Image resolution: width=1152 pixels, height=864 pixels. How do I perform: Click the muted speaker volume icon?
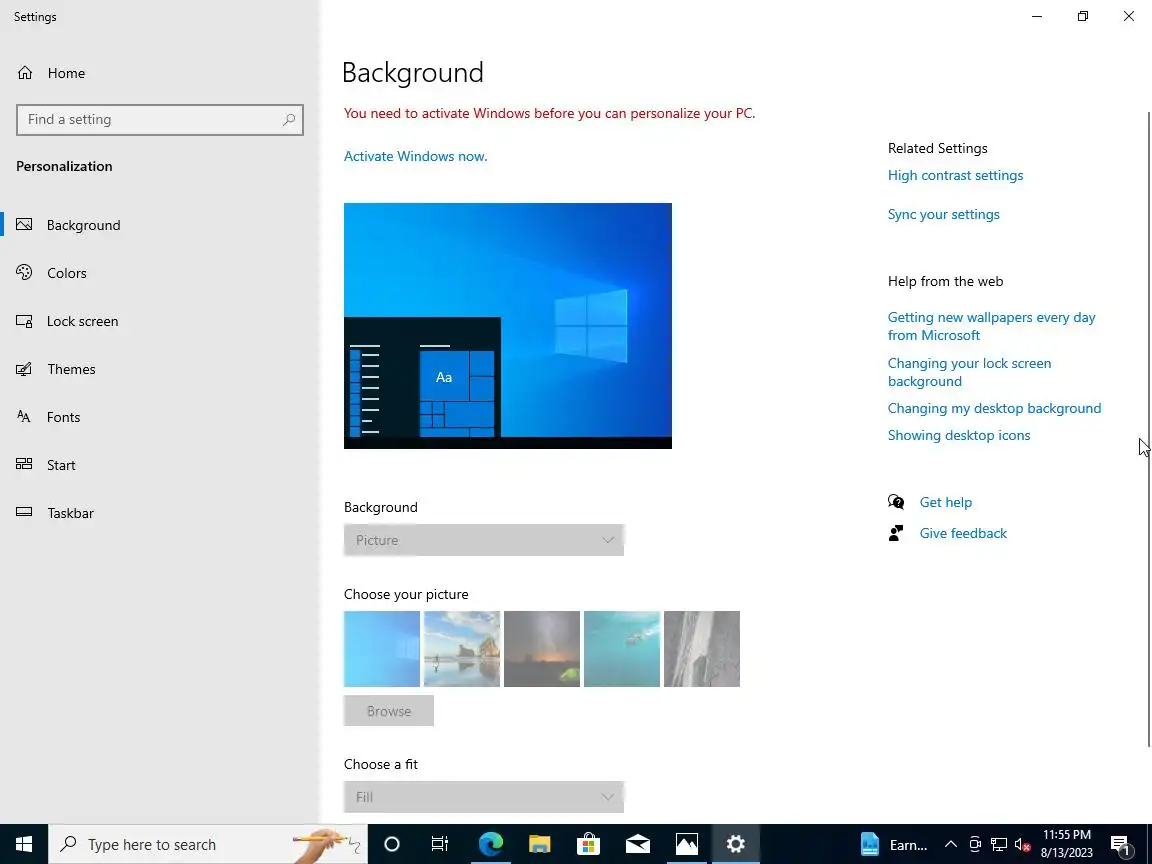(x=1022, y=844)
